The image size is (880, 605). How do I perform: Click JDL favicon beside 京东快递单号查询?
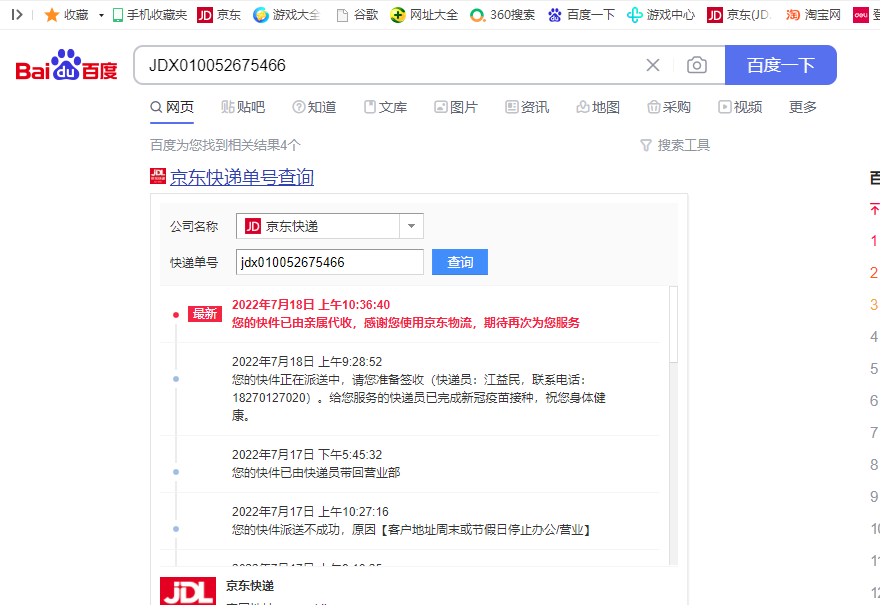(158, 176)
